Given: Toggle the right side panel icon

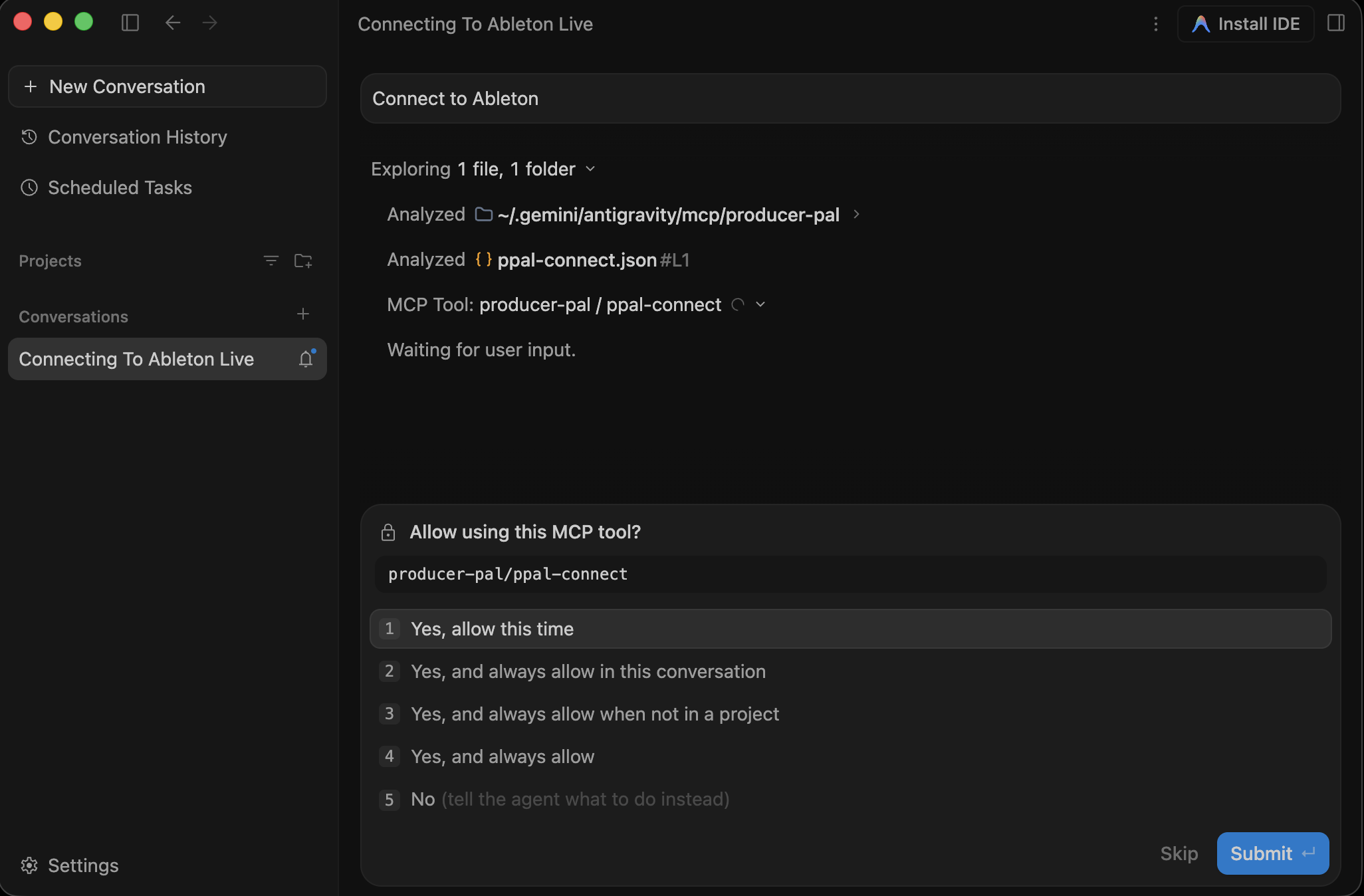Looking at the screenshot, I should 1336,23.
